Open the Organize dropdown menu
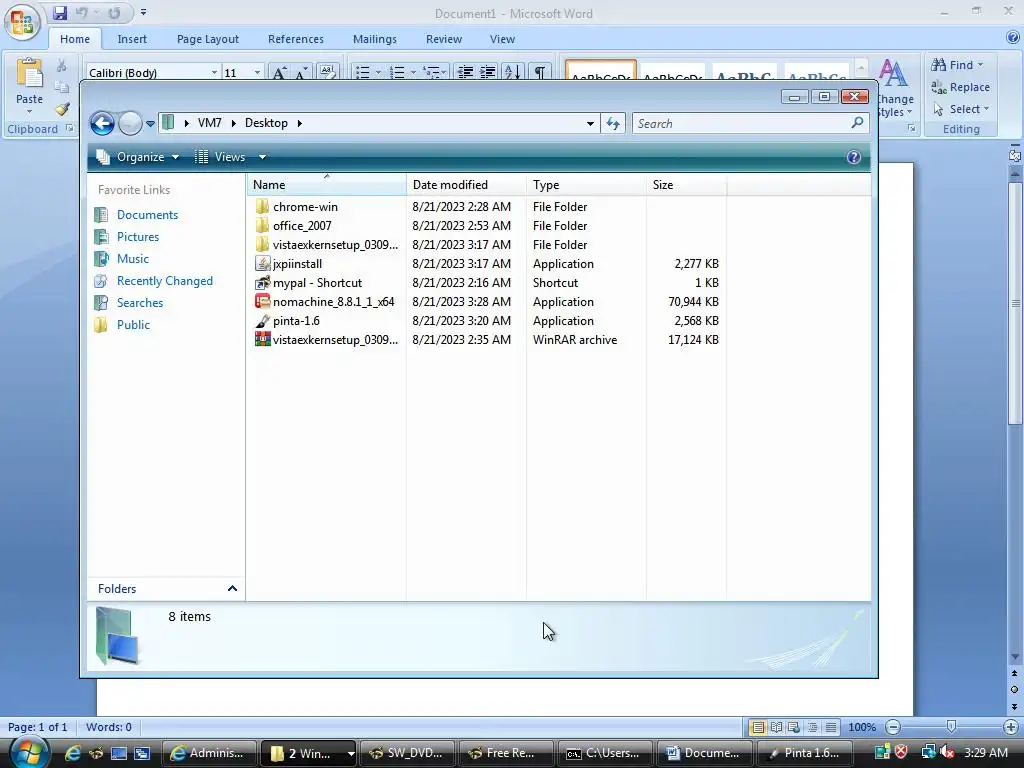The height and width of the screenshot is (768, 1024). [138, 157]
